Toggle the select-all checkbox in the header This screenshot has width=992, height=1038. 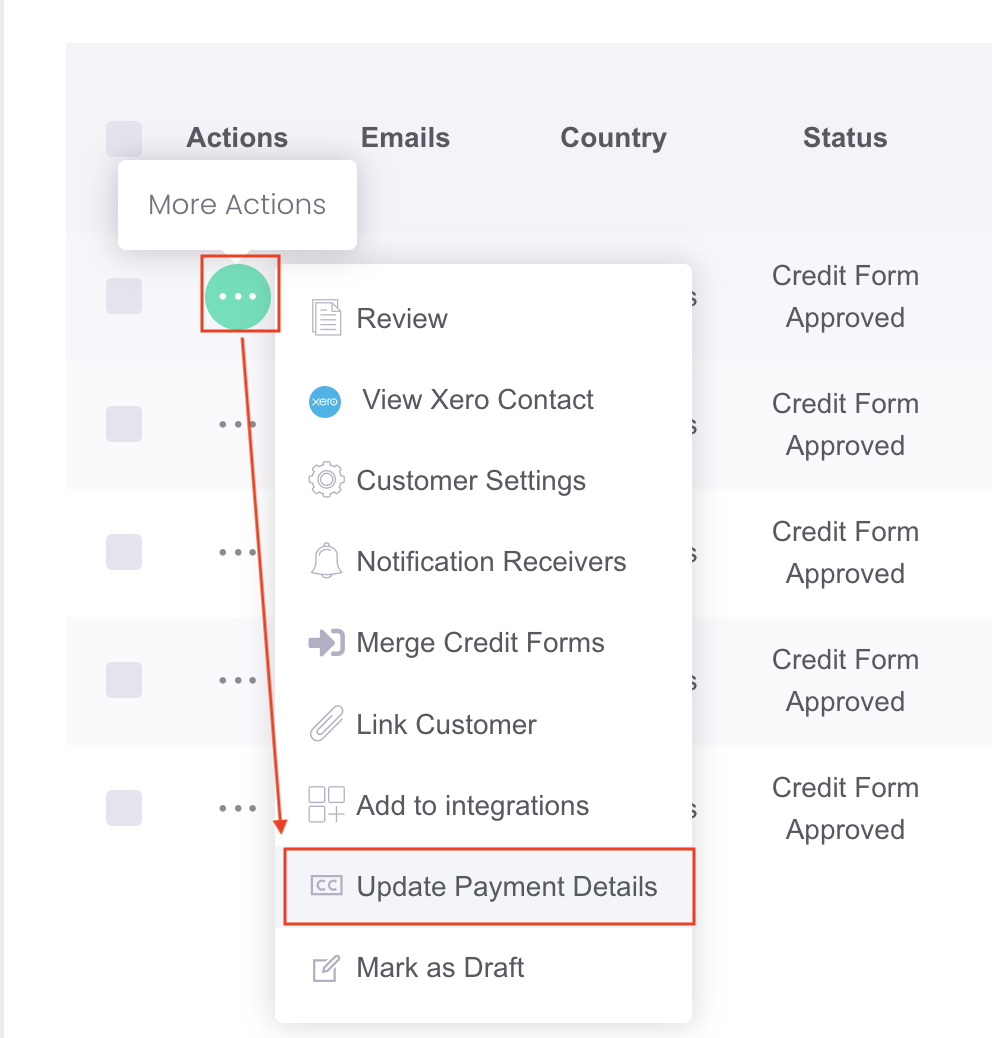(124, 139)
